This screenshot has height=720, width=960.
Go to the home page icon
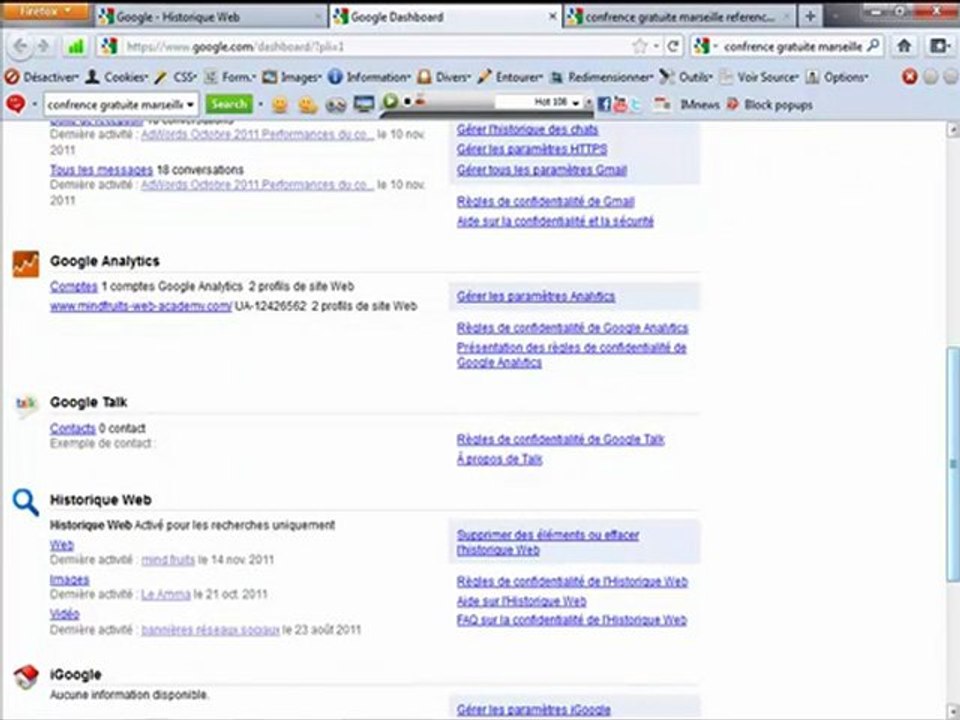[x=904, y=46]
